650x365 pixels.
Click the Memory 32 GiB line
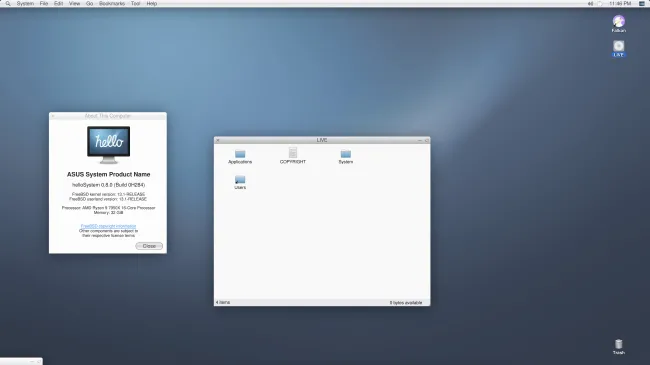coord(109,212)
